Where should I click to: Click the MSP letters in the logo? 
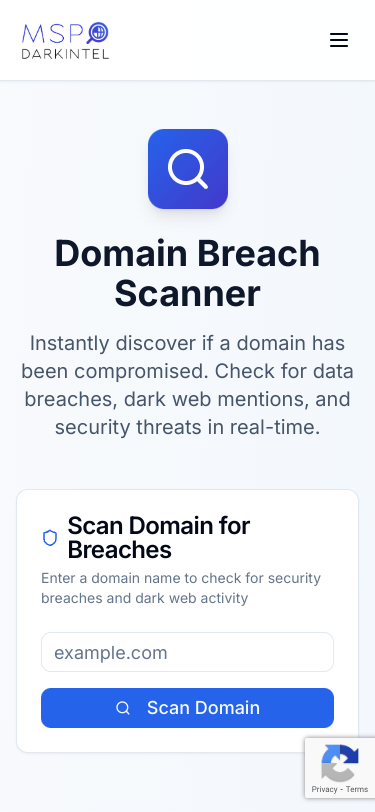(52, 34)
